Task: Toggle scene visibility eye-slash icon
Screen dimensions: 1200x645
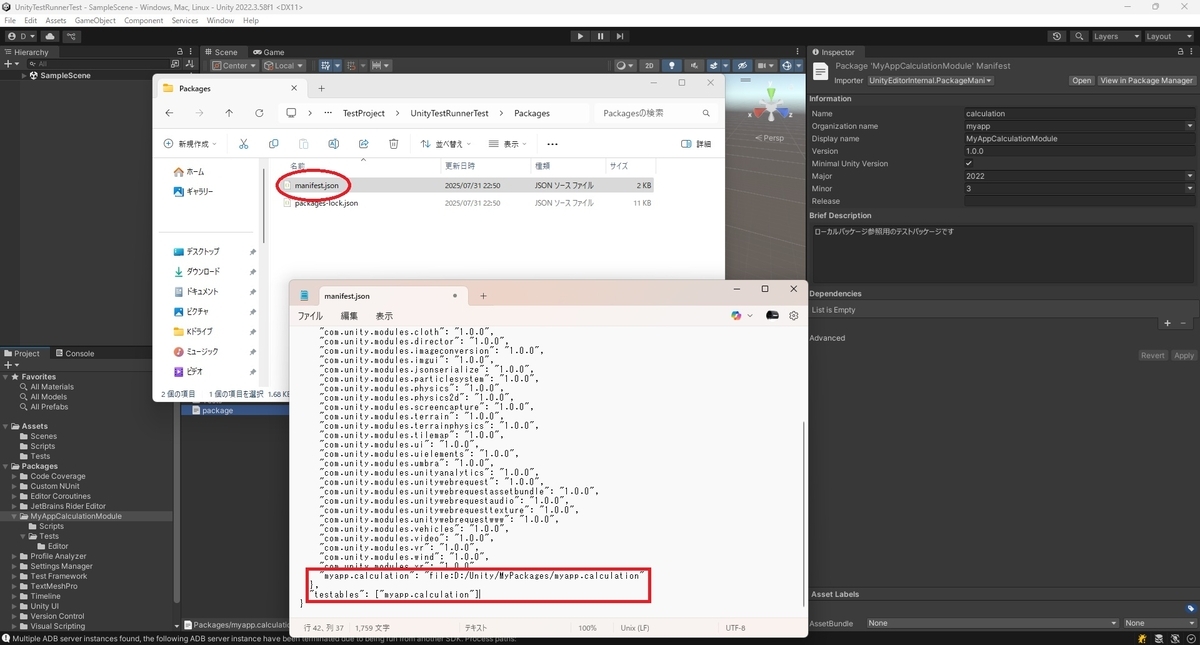Action: 743,66
